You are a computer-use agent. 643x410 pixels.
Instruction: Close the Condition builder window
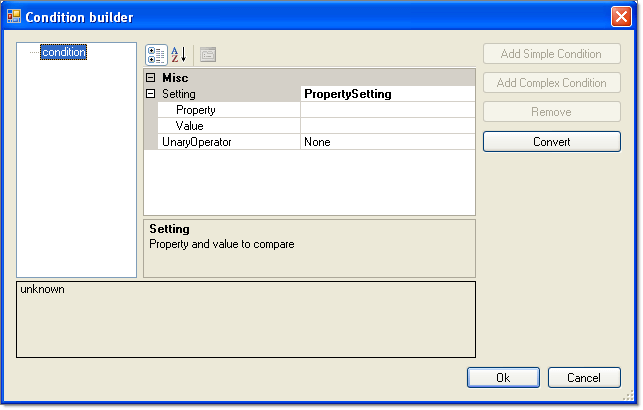[621, 17]
